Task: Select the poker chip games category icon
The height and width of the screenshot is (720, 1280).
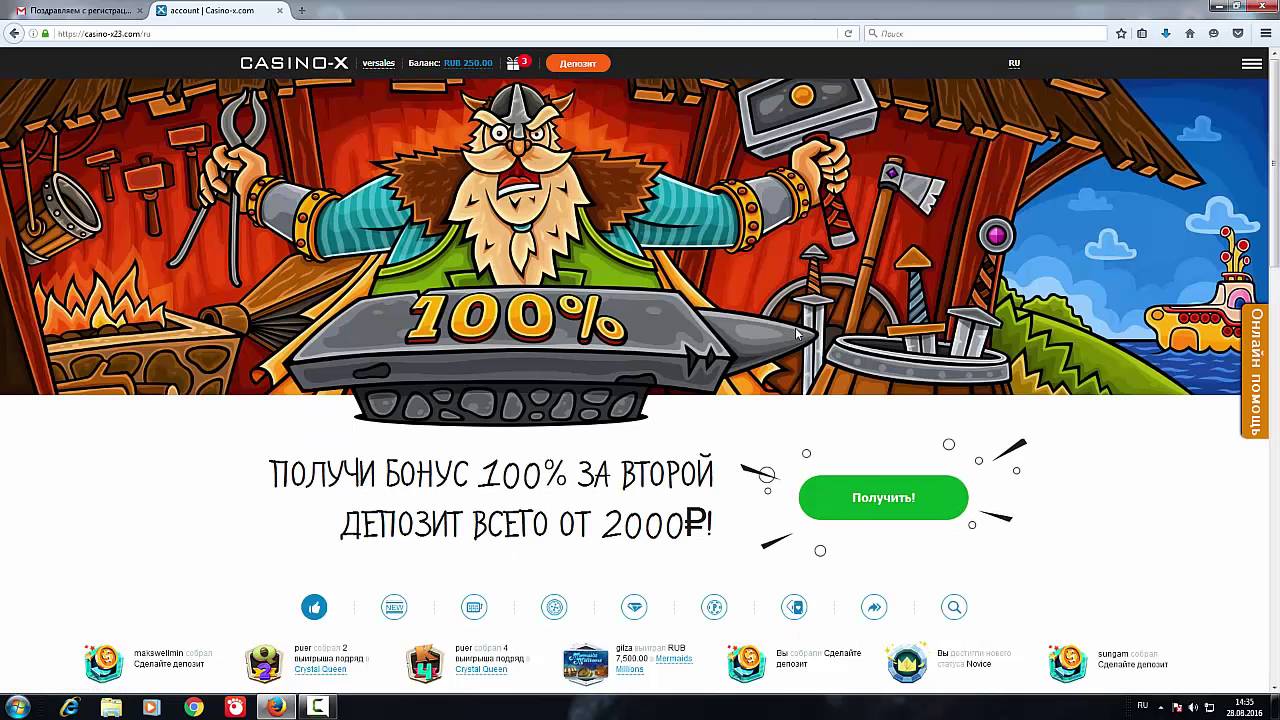Action: tap(714, 607)
